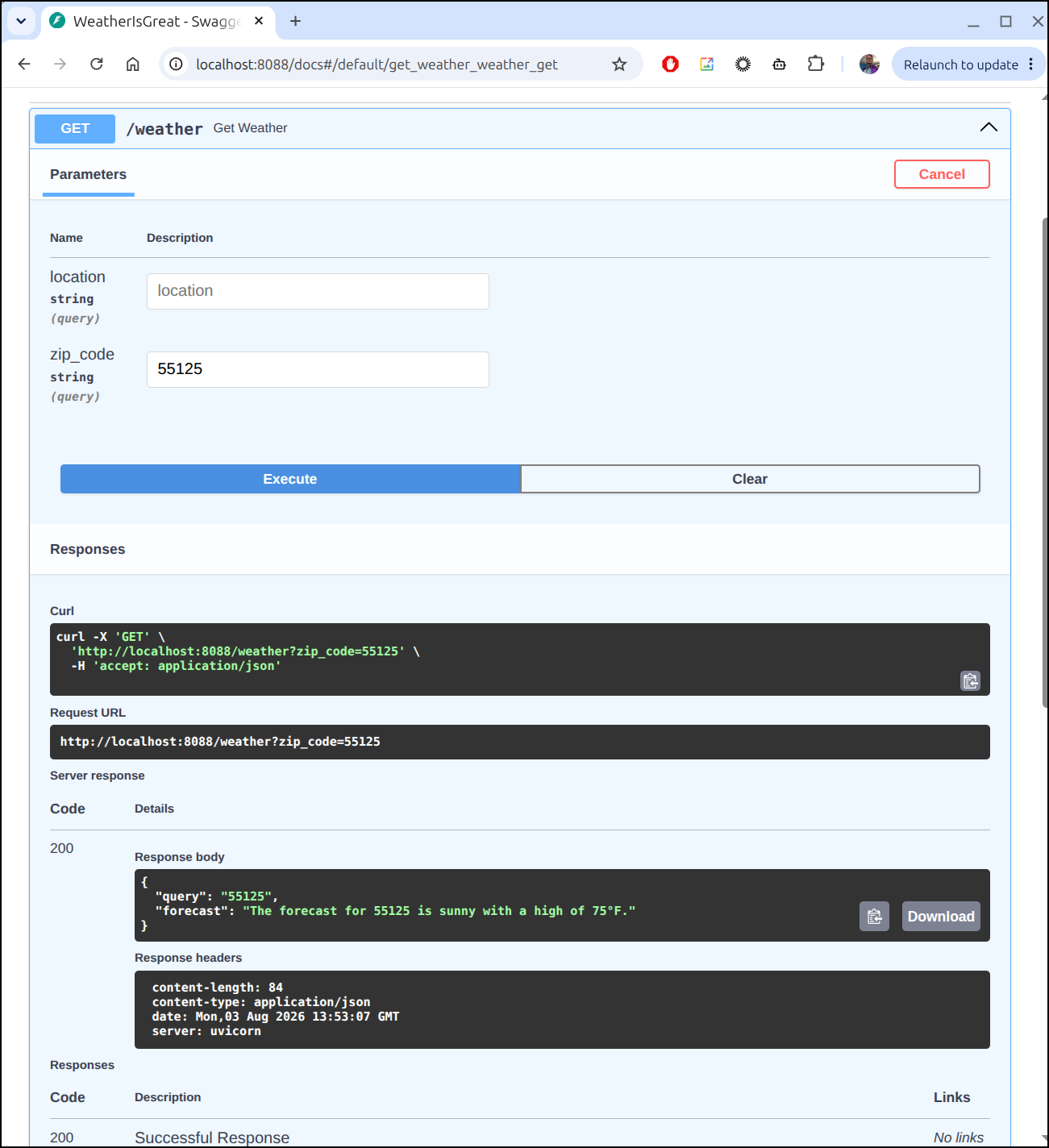This screenshot has width=1049, height=1148.
Task: Open the spiky sun extension icon
Action: point(743,64)
